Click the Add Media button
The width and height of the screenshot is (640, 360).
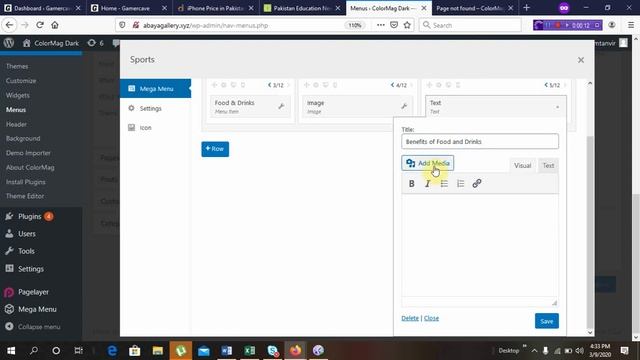click(x=427, y=163)
